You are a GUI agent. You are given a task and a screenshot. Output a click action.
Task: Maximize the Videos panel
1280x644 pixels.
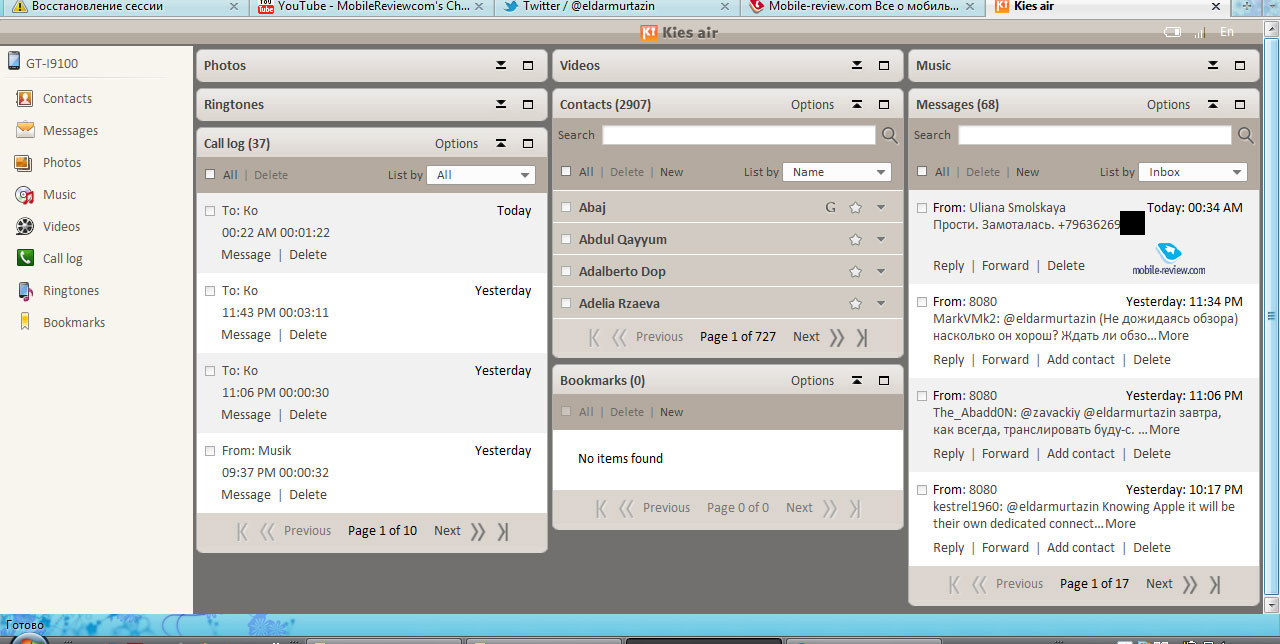[884, 65]
